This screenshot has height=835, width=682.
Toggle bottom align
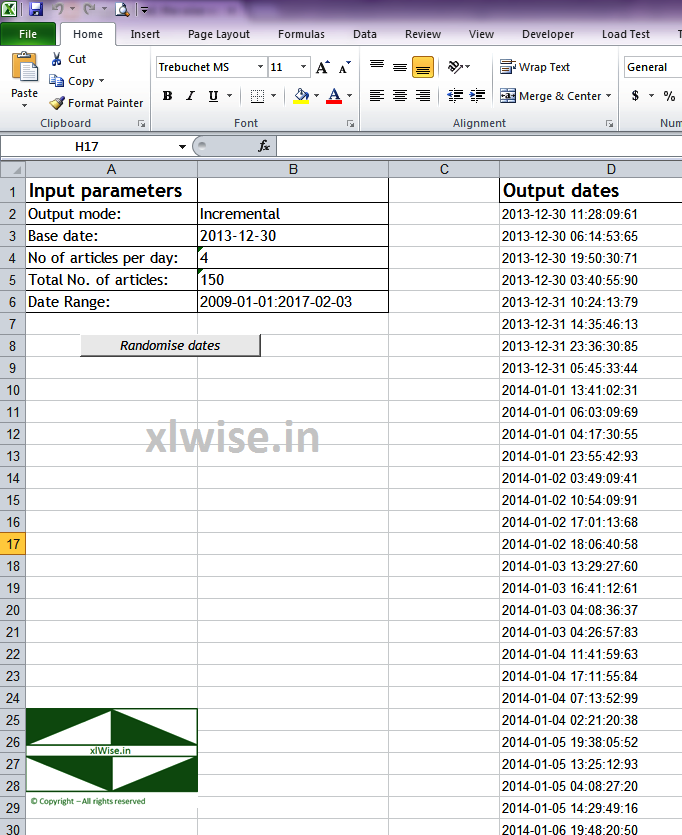click(x=423, y=67)
